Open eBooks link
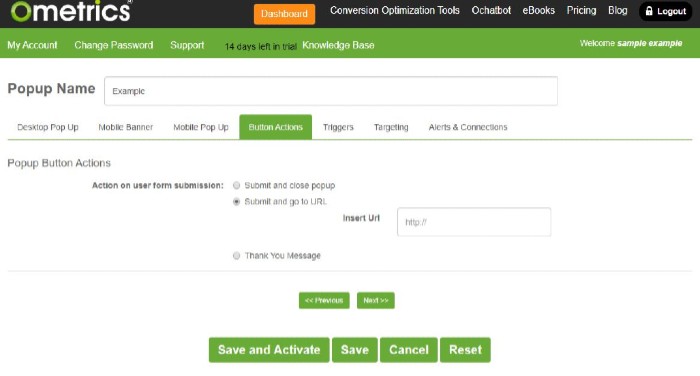The height and width of the screenshot is (376, 700). [538, 10]
